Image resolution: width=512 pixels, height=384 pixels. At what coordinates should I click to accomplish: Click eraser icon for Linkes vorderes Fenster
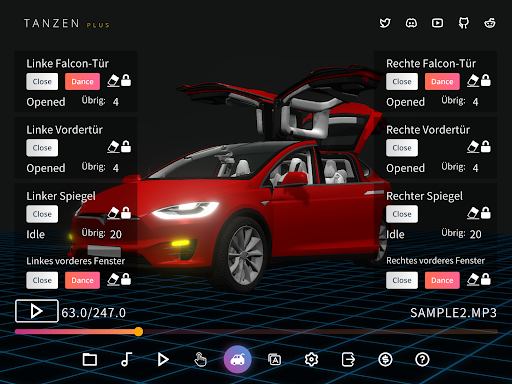tap(113, 279)
